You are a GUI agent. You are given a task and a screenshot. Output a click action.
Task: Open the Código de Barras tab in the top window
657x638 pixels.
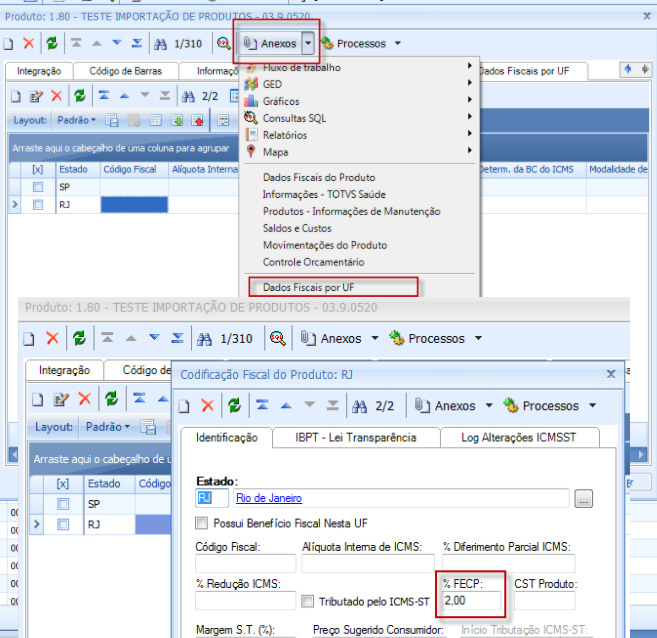[125, 71]
